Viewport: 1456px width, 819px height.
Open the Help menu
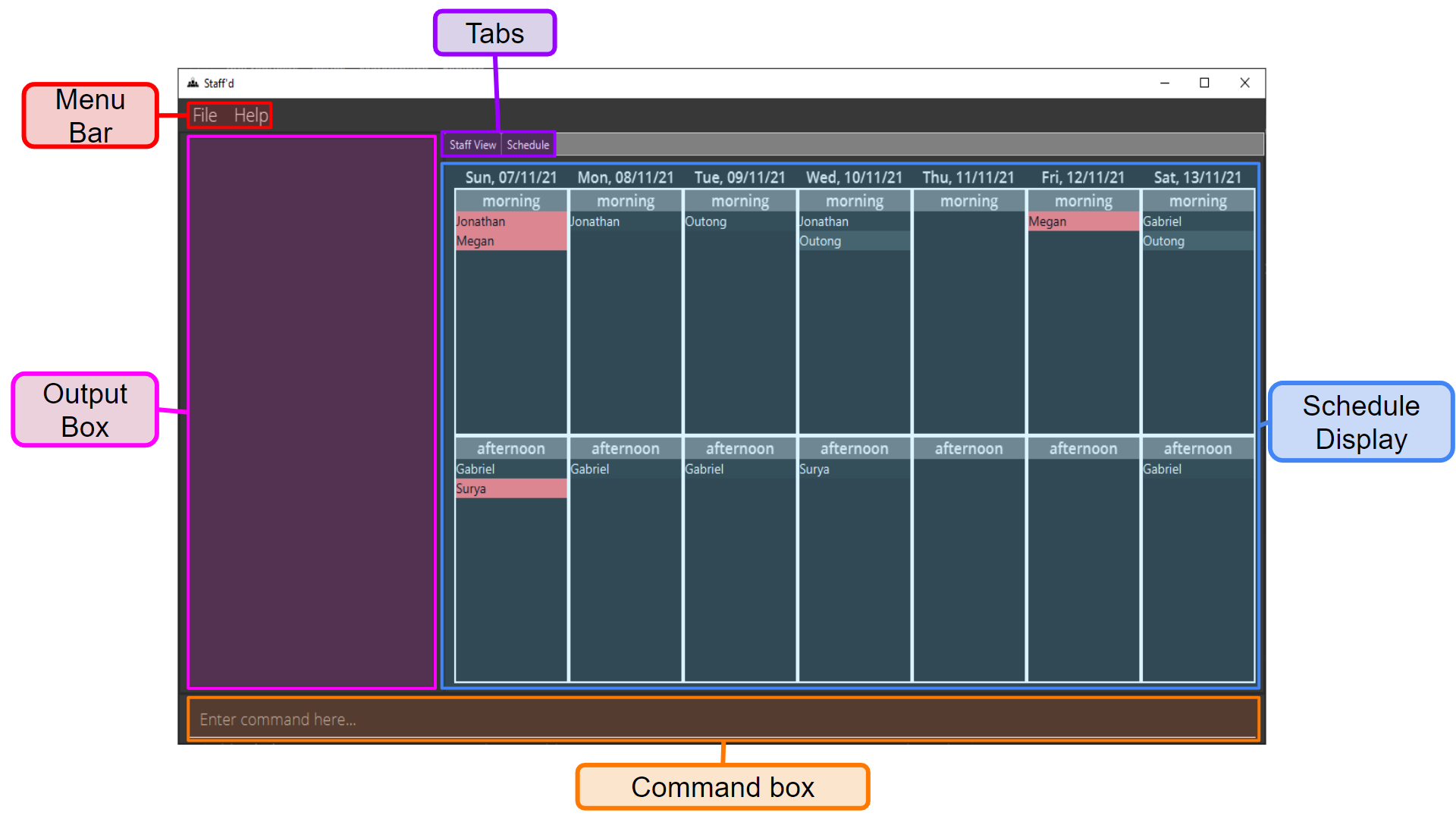coord(251,115)
